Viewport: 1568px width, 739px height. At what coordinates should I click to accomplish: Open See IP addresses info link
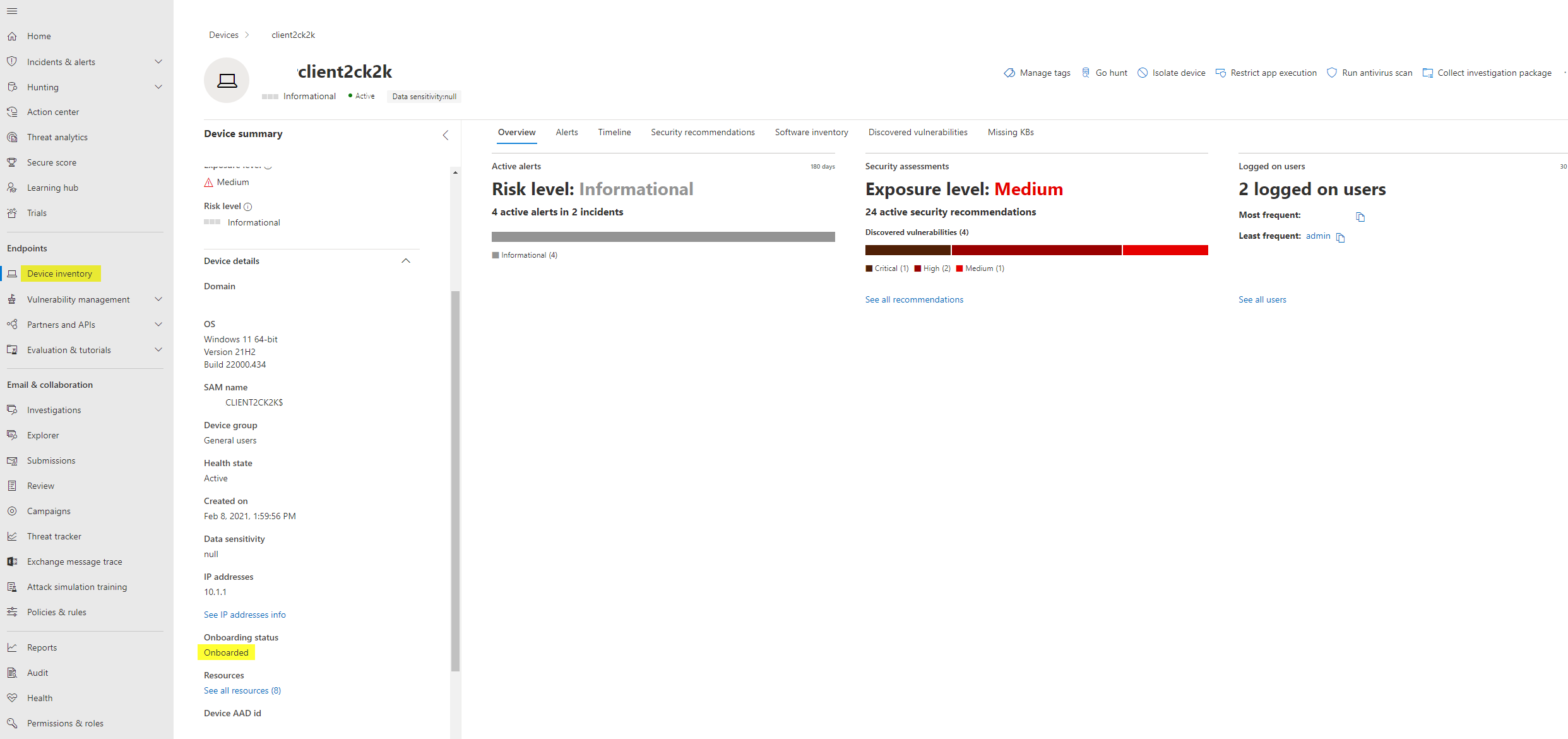(244, 615)
